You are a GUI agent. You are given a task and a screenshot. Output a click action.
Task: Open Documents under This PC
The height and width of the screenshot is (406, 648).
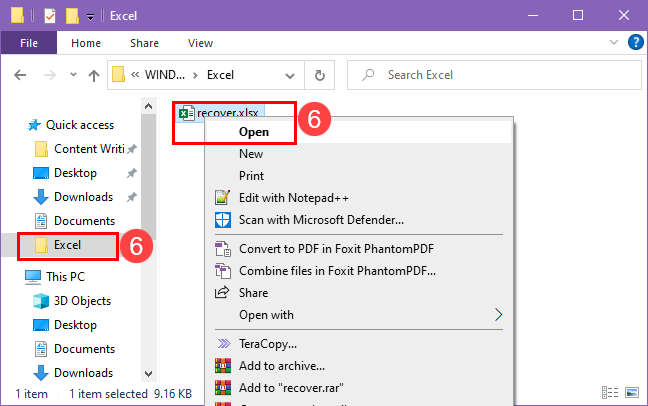(84, 349)
